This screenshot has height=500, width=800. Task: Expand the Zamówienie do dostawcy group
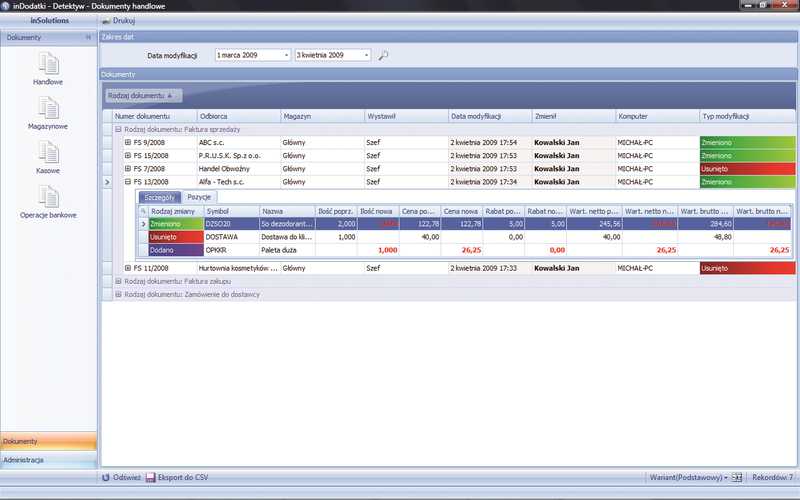(x=118, y=294)
